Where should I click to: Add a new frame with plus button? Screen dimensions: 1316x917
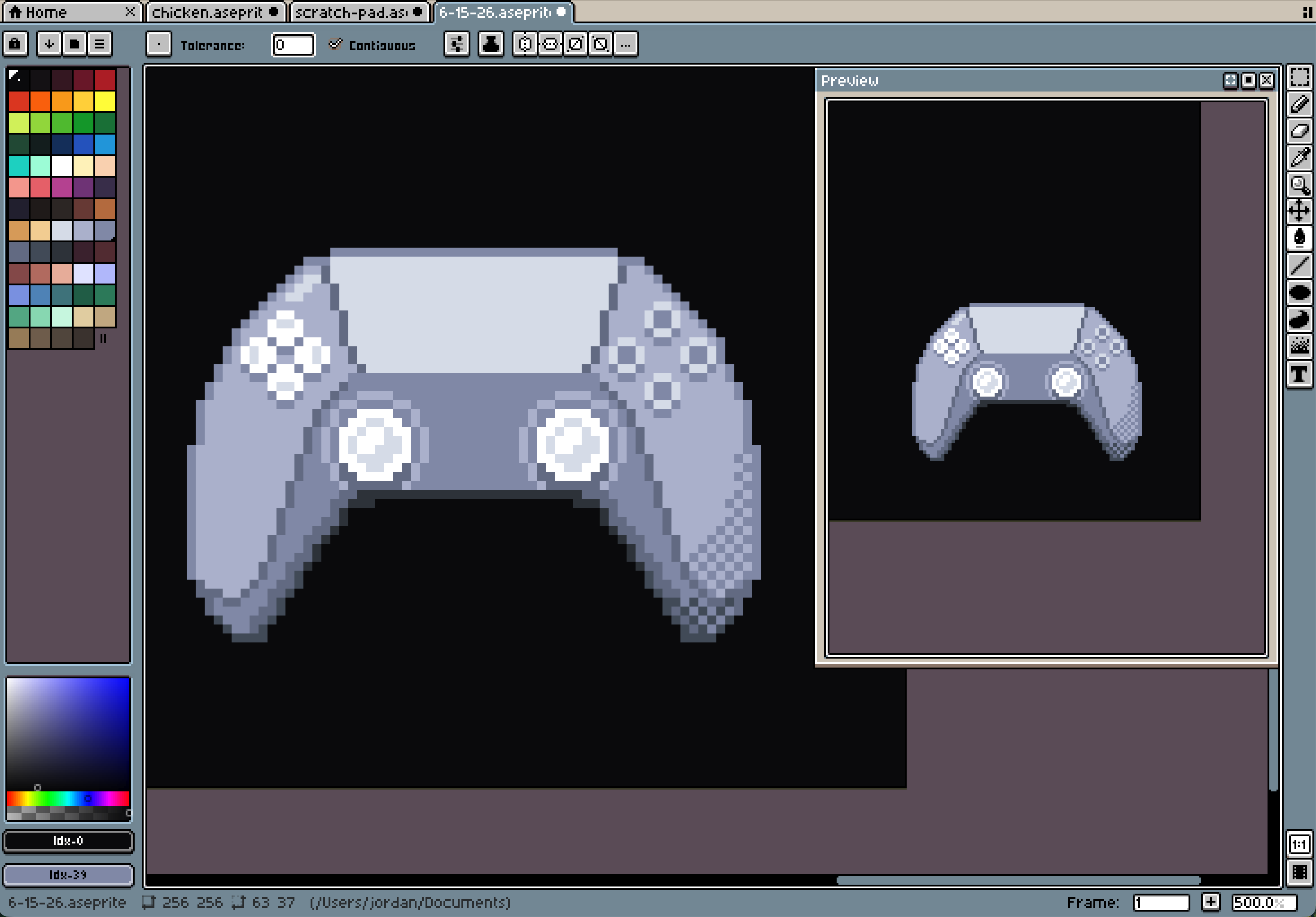[1210, 902]
